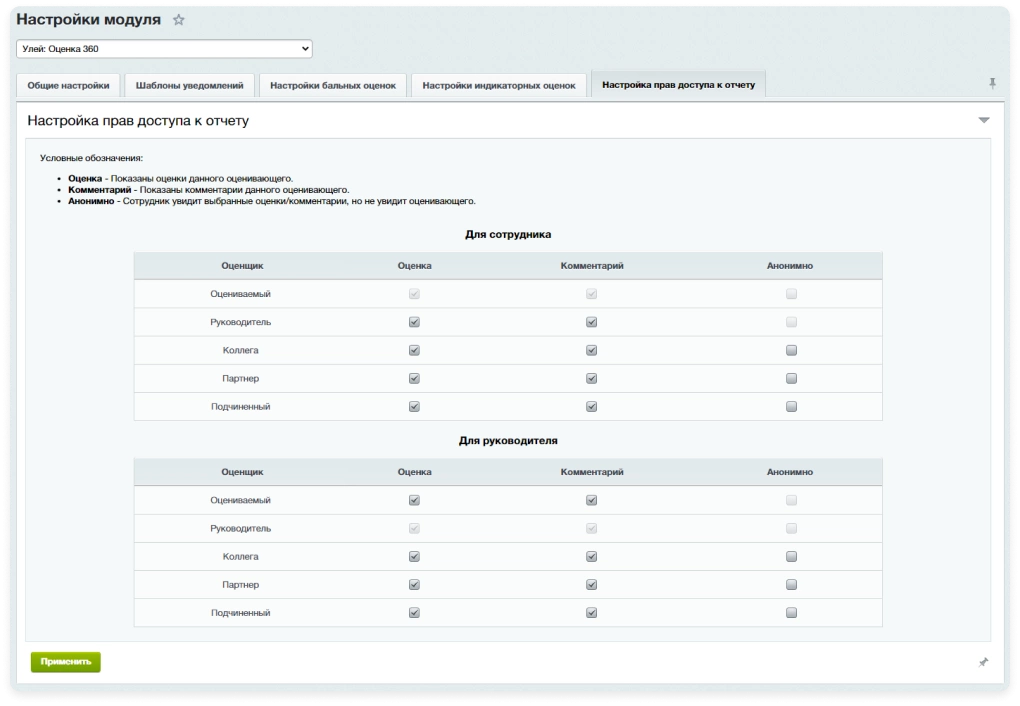
Task: Enable manager table Анонимно for Партнер
Action: click(791, 584)
